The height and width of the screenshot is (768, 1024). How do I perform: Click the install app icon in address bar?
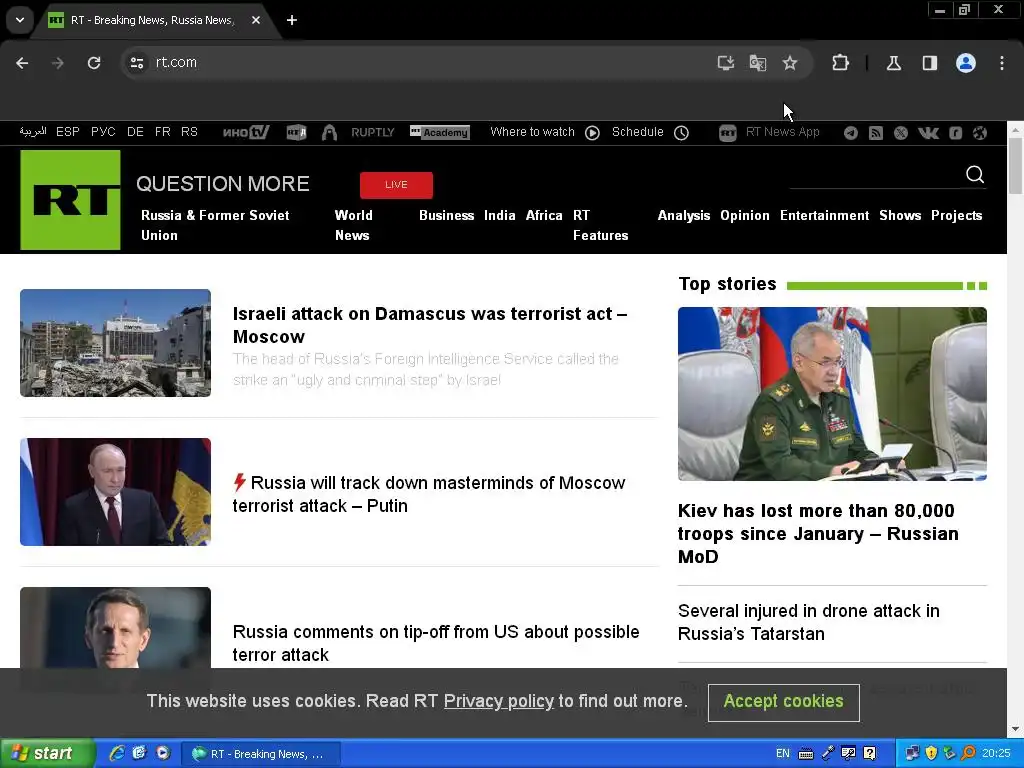pyautogui.click(x=726, y=63)
